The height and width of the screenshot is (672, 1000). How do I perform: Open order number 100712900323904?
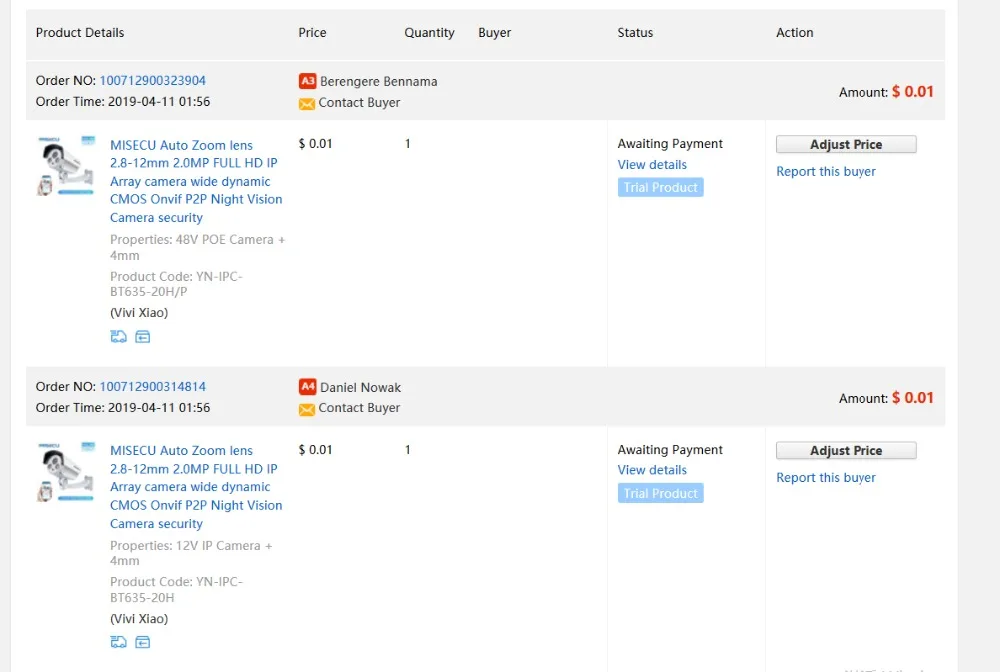(152, 80)
